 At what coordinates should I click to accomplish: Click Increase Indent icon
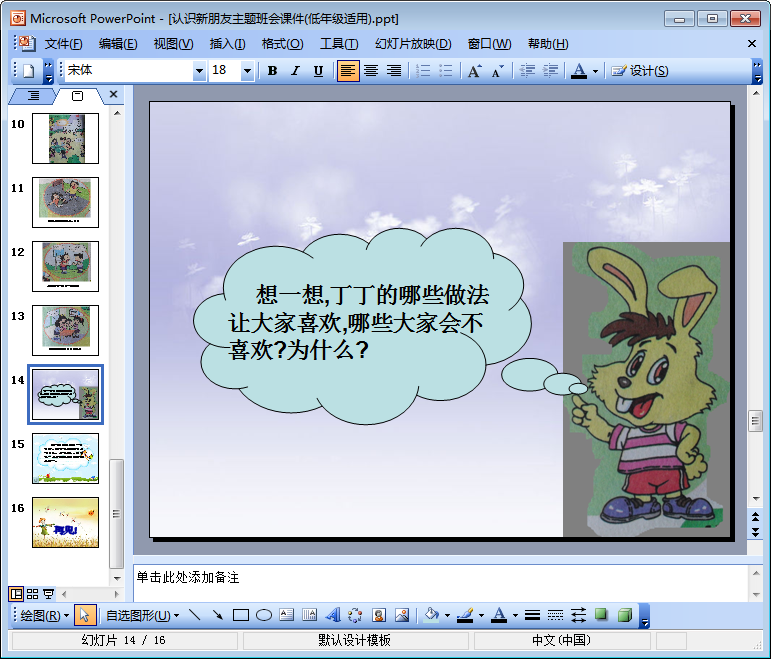point(550,71)
